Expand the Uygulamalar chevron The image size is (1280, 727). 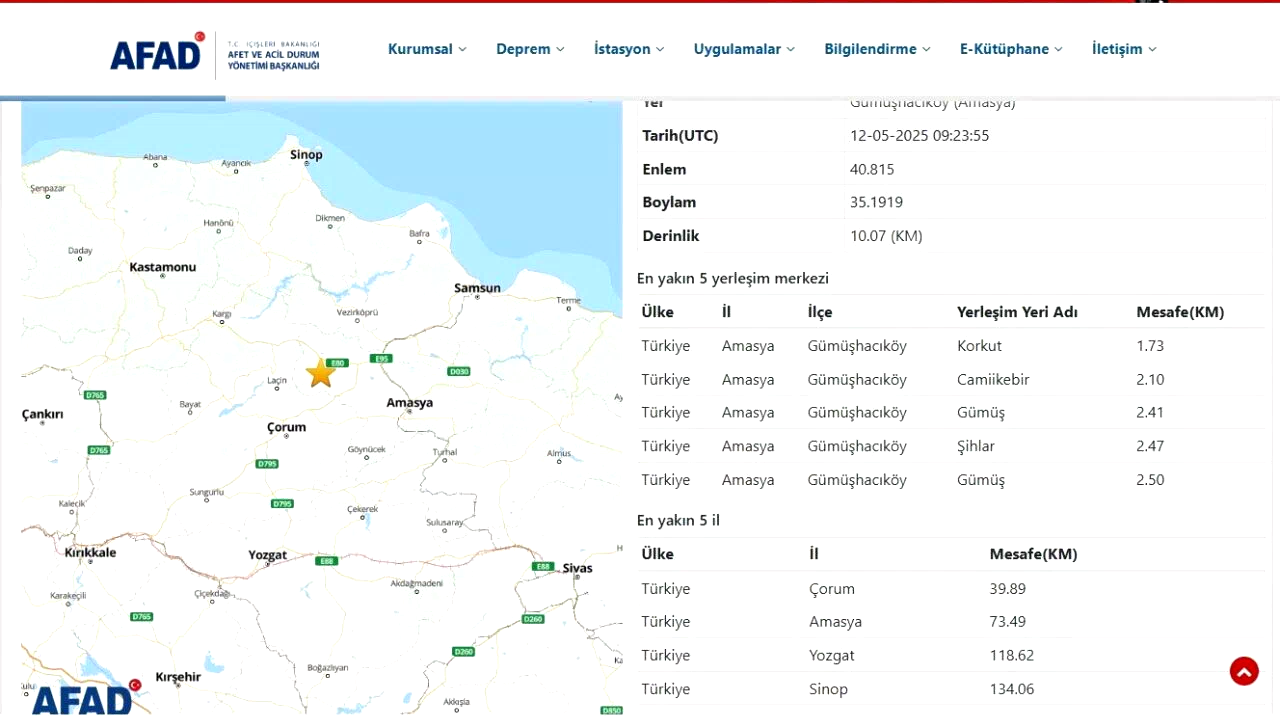pos(790,49)
